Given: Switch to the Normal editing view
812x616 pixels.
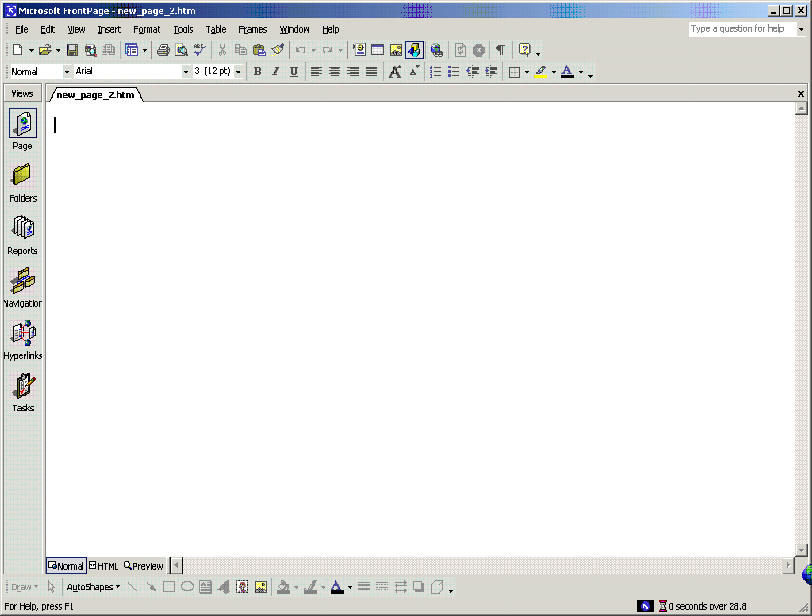Looking at the screenshot, I should click(x=66, y=566).
